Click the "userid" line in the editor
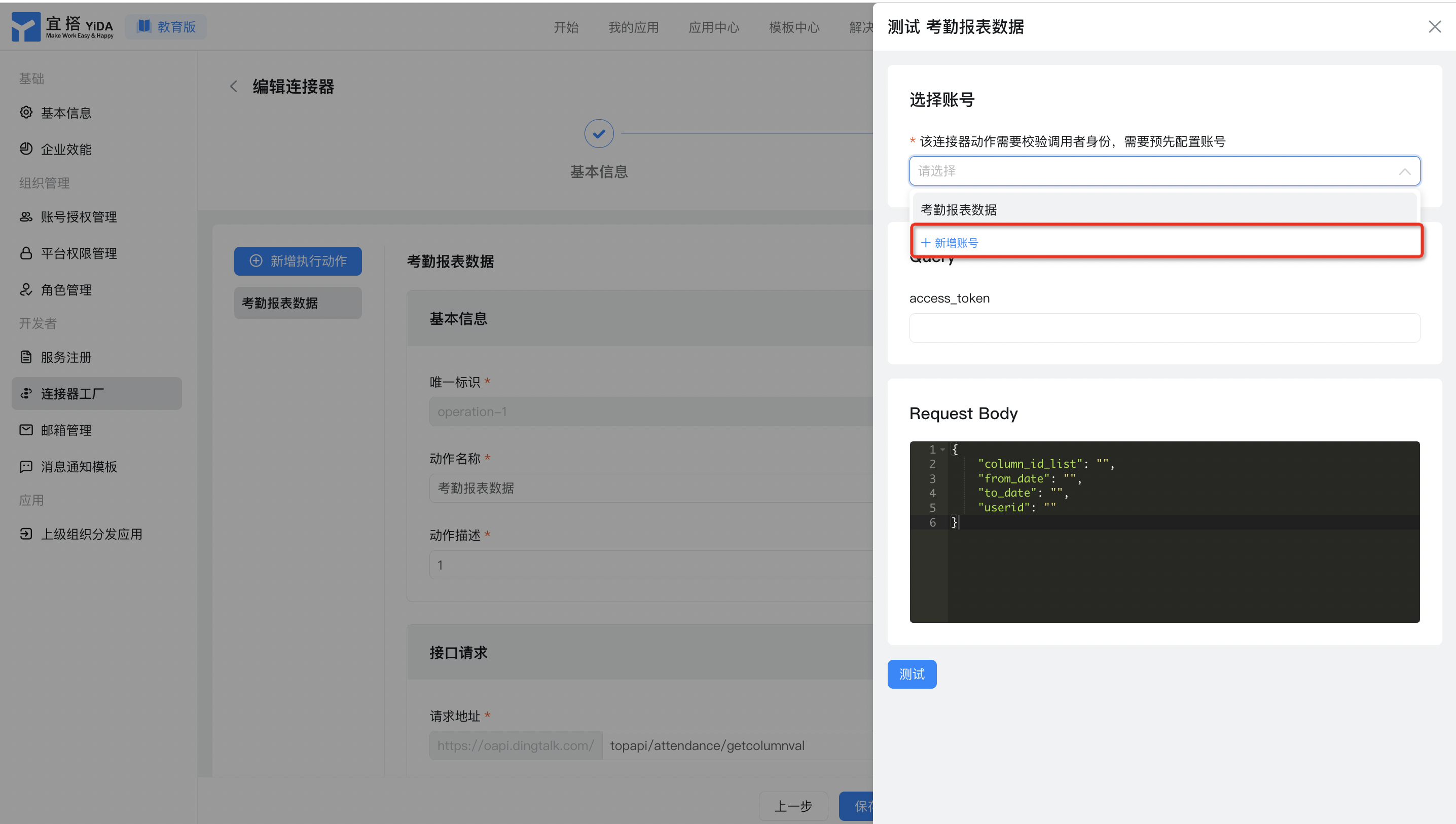Image resolution: width=1456 pixels, height=824 pixels. click(x=1016, y=508)
